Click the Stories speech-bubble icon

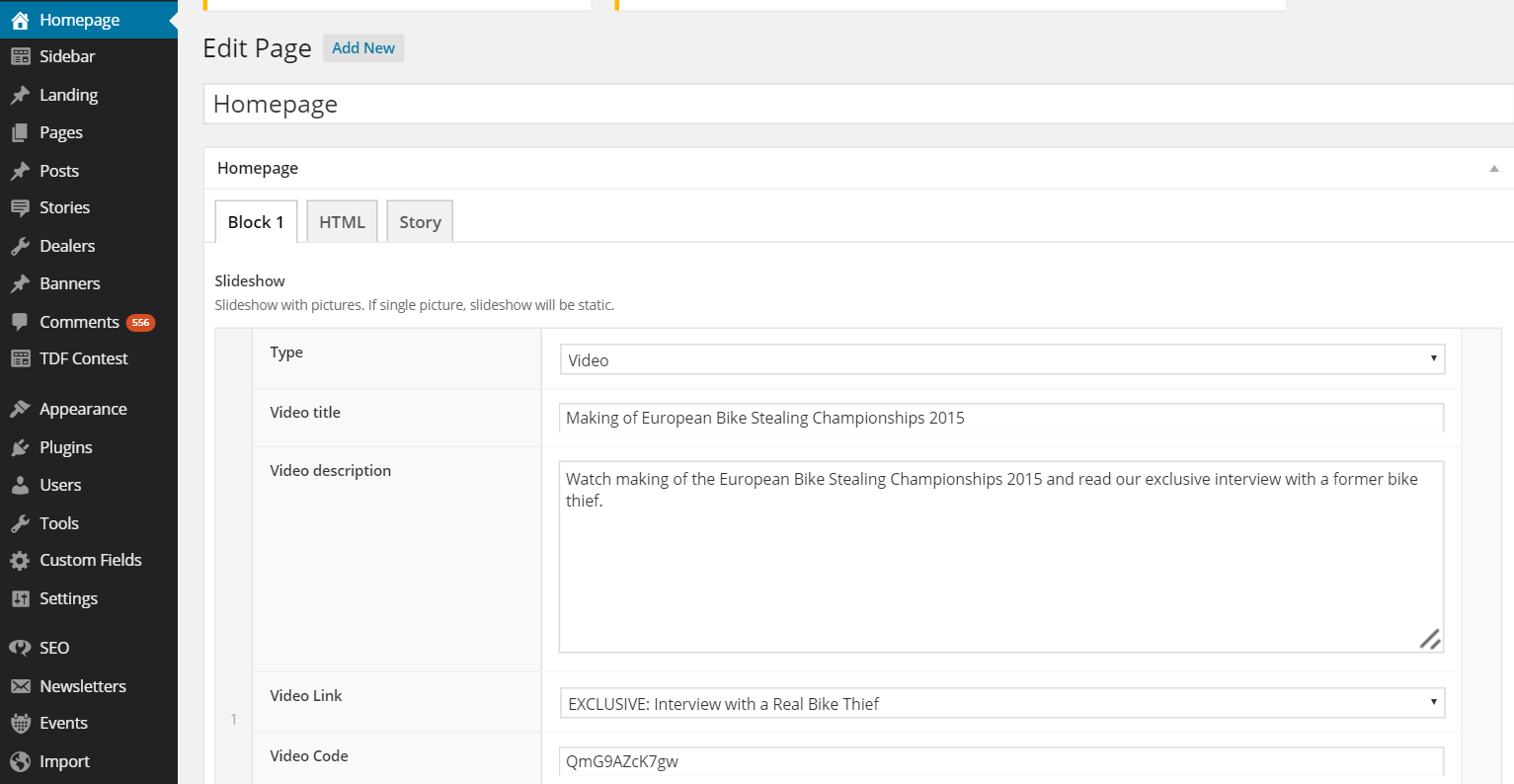(20, 207)
